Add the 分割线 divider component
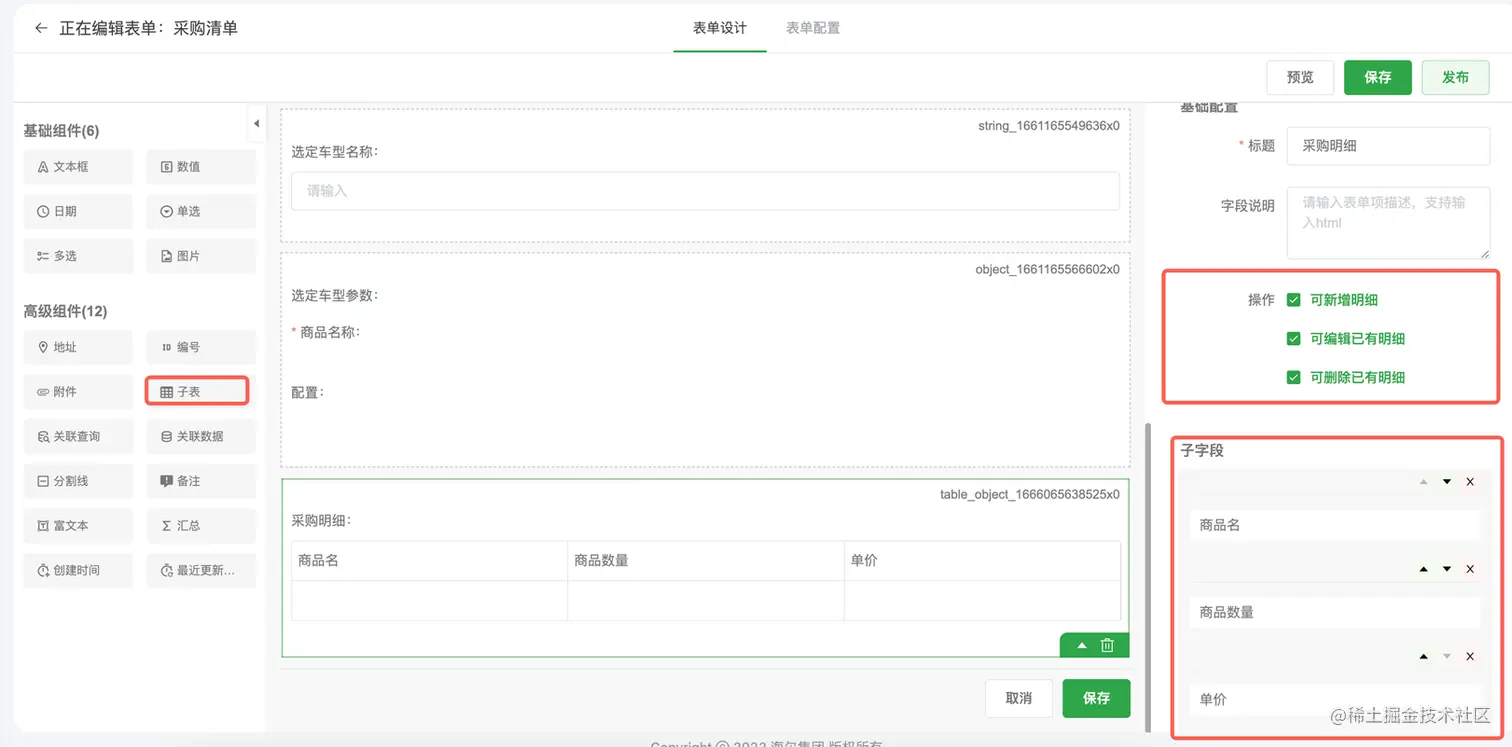 (x=78, y=481)
